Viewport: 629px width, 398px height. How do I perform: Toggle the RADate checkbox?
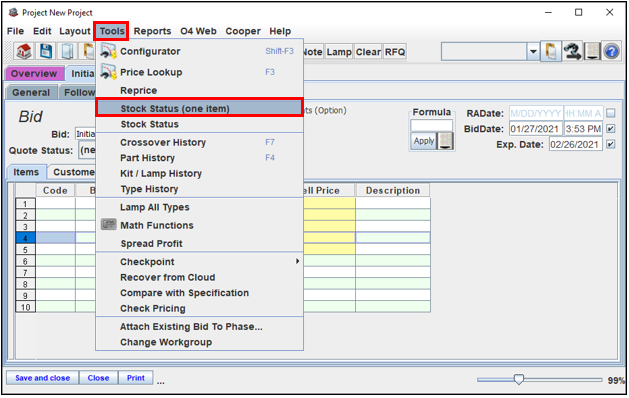tap(611, 113)
